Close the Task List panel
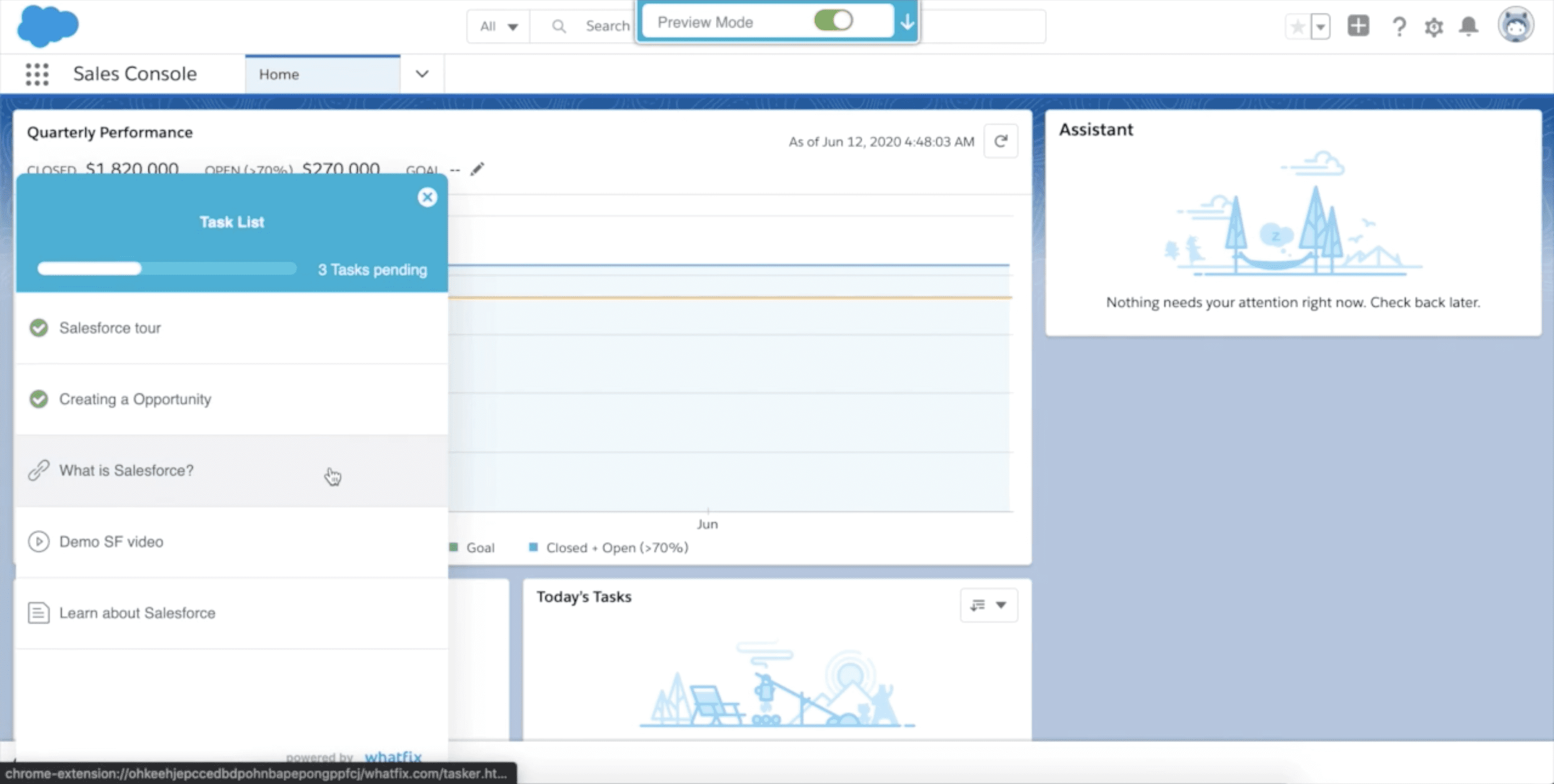This screenshot has width=1554, height=784. tap(427, 197)
